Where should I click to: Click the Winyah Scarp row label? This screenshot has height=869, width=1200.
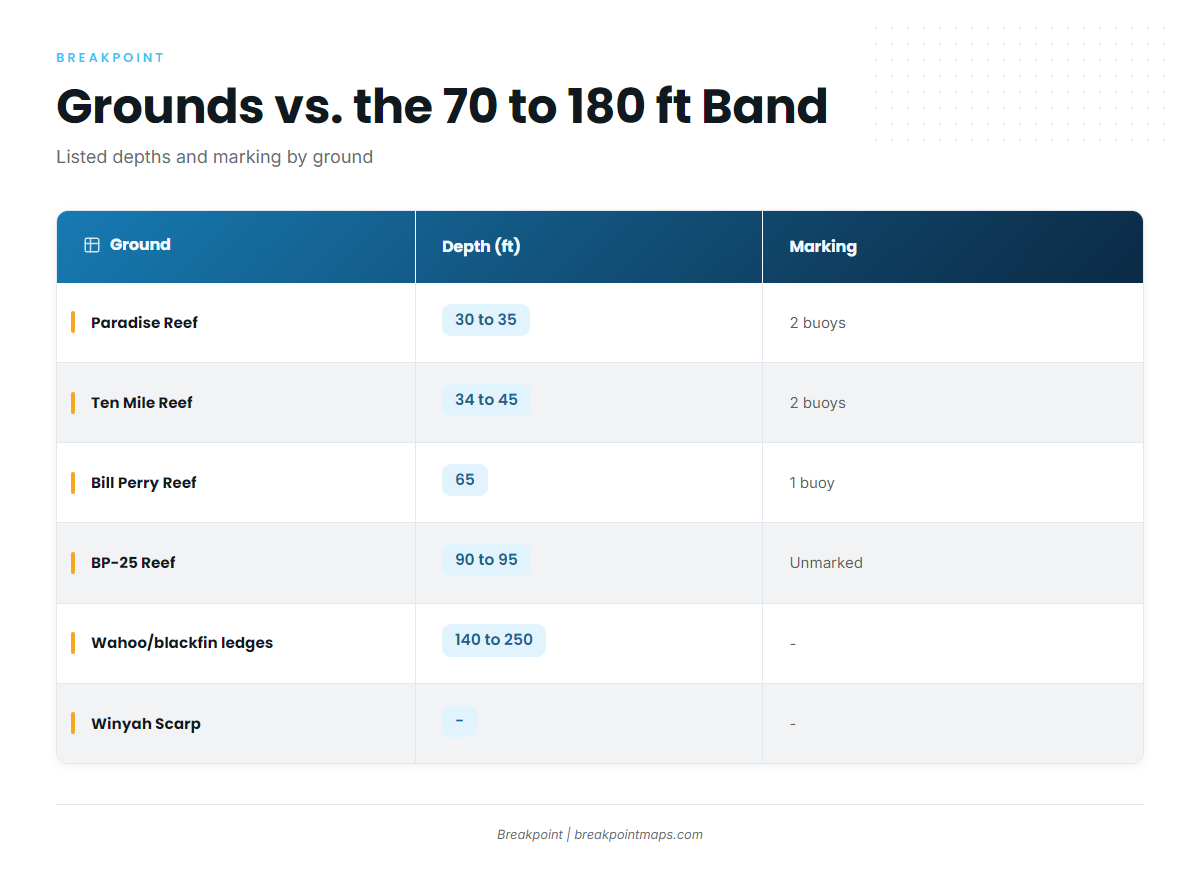click(x=146, y=724)
